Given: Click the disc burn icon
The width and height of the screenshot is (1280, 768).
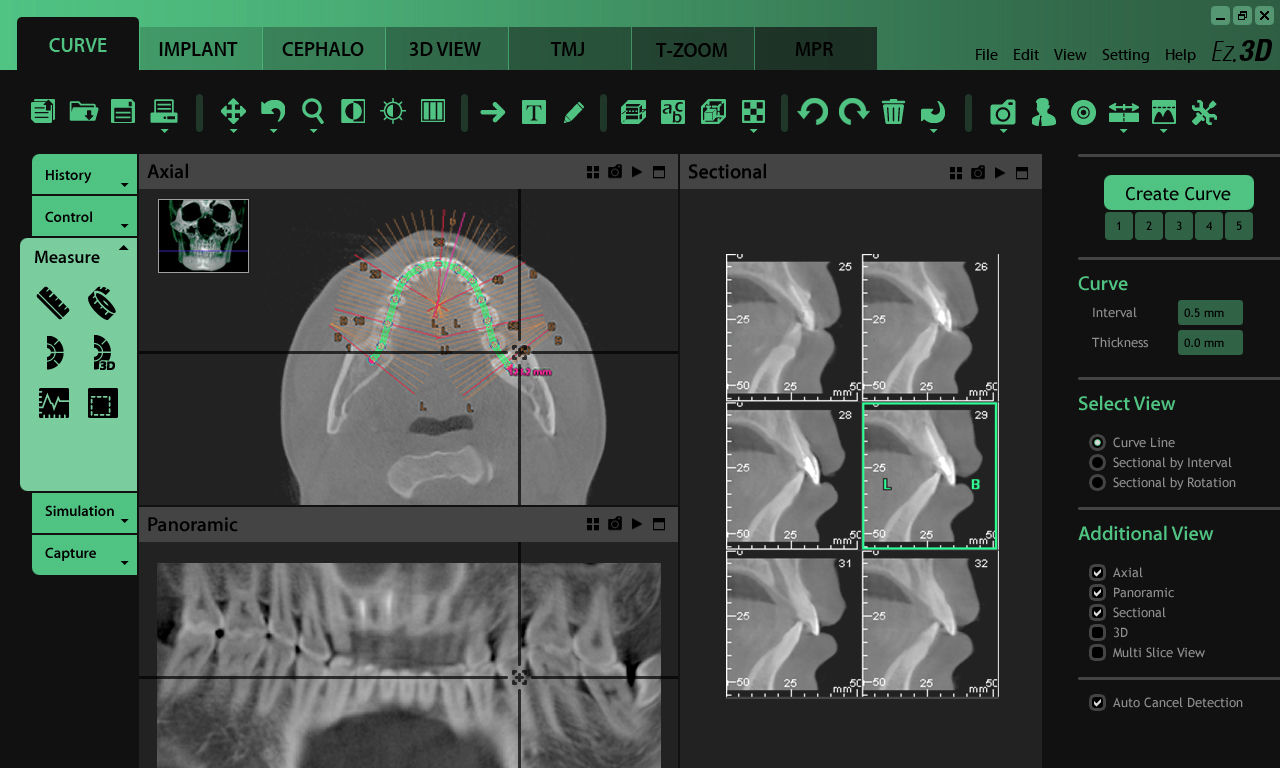Looking at the screenshot, I should [x=1083, y=112].
